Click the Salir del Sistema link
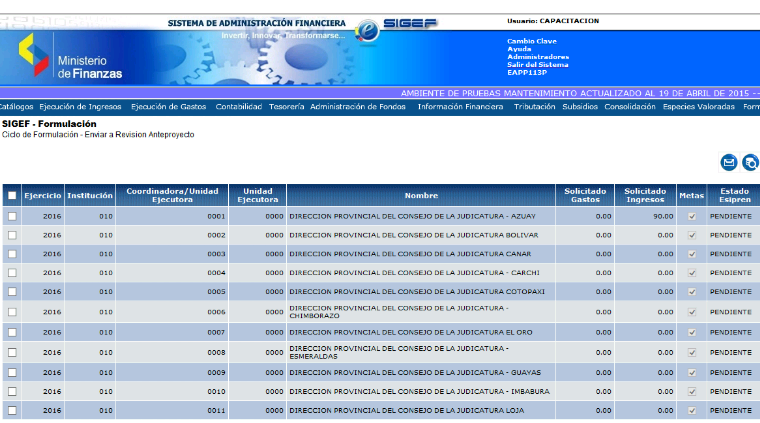The image size is (760, 423). pyautogui.click(x=538, y=64)
